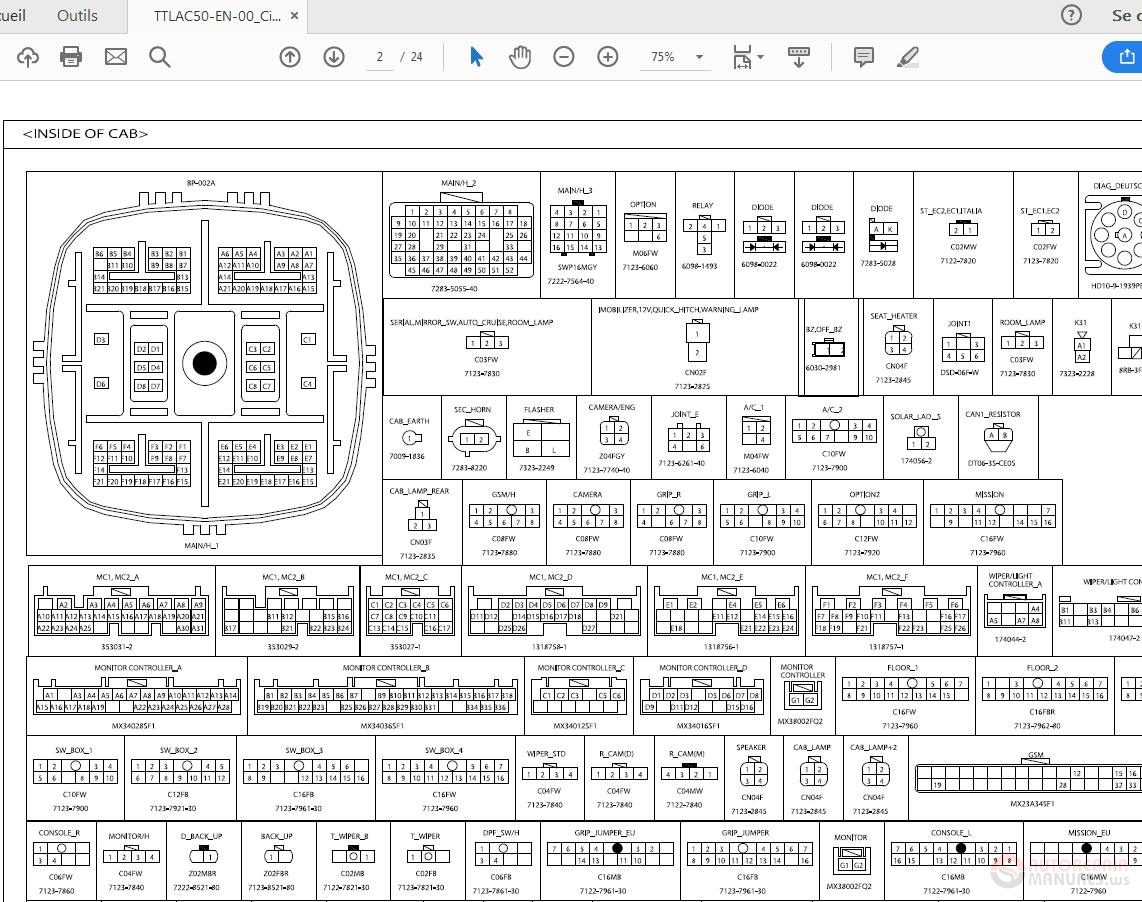Go to previous page with up arrow
This screenshot has width=1142, height=902.
(x=290, y=57)
